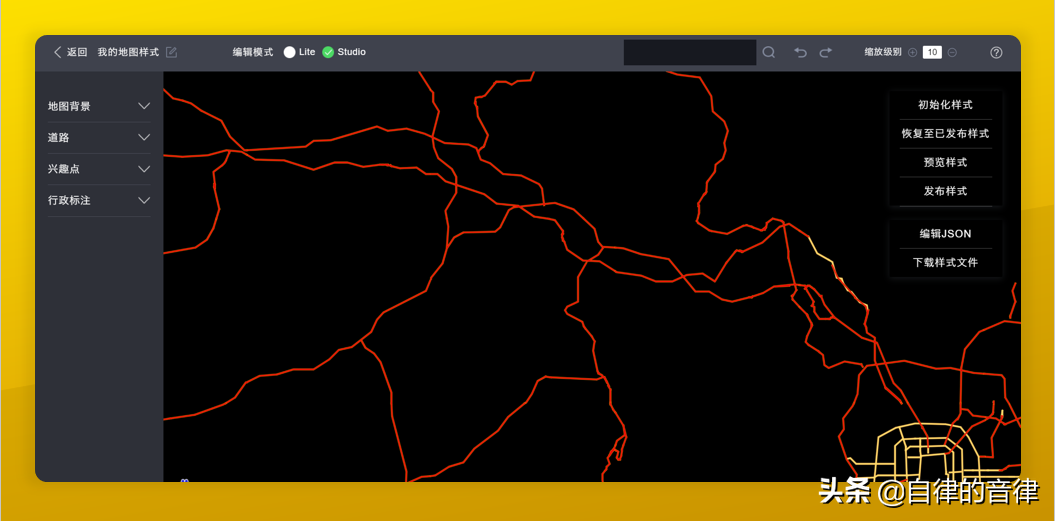Select Lite editing mode
The image size is (1055, 521).
[x=289, y=52]
